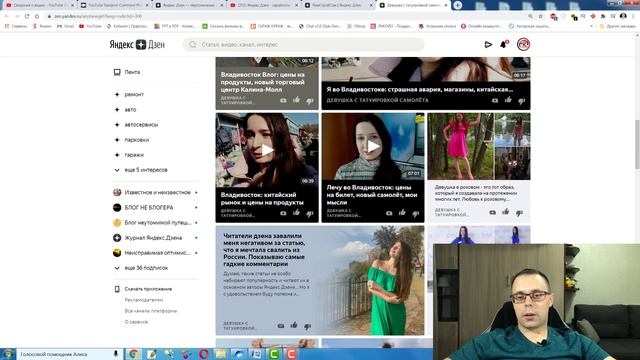This screenshot has height=360, width=640.
Task: Open the Opera icon in taskbar
Action: 203,354
